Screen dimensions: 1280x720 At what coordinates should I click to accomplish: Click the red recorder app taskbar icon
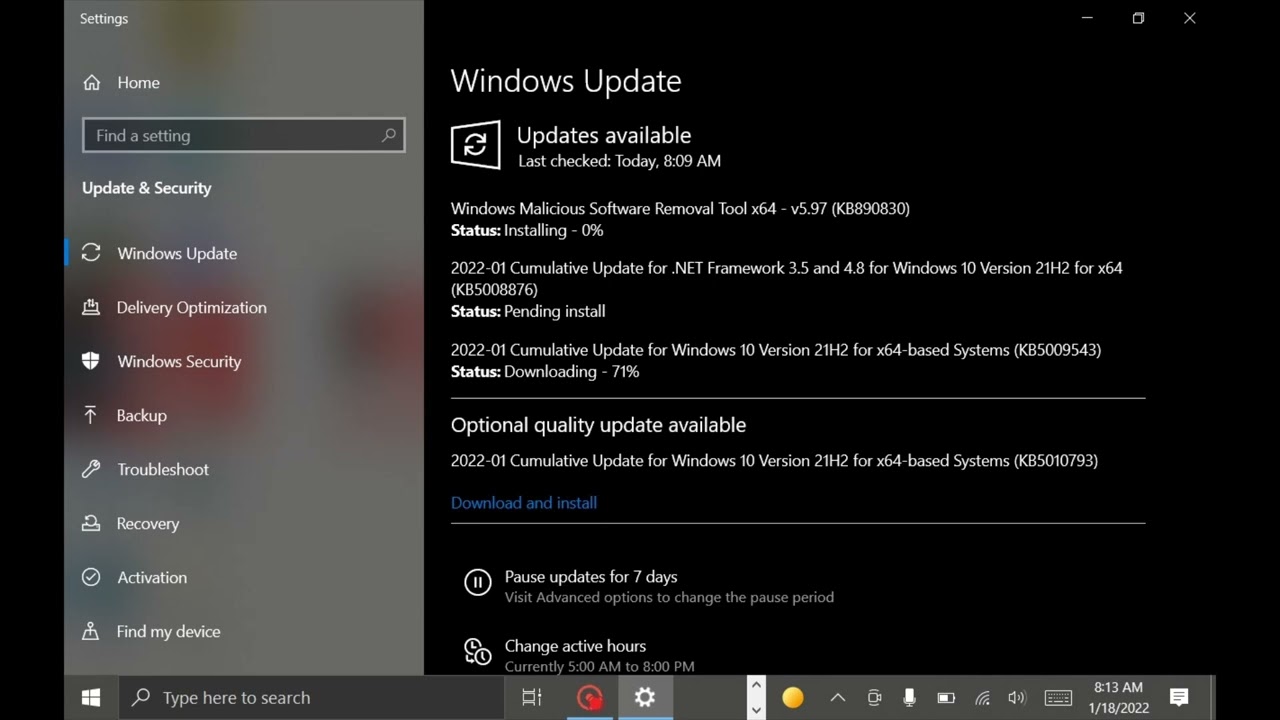590,697
